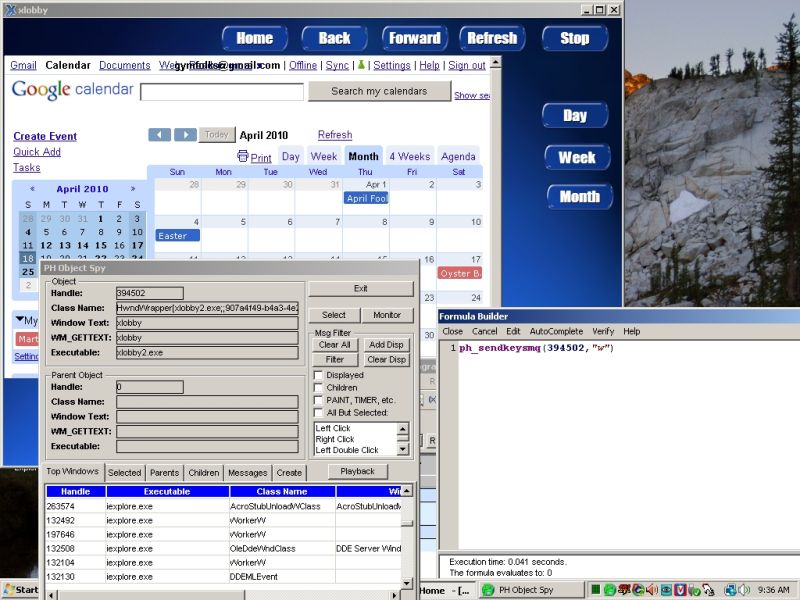This screenshot has width=800, height=600.
Task: Click the volume speaker tray icon near clock
Action: 744,590
